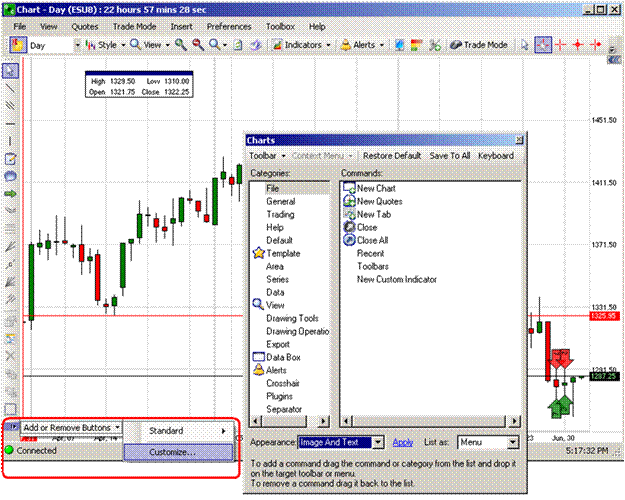Click the Apply link
The image size is (625, 500).
coord(403,442)
